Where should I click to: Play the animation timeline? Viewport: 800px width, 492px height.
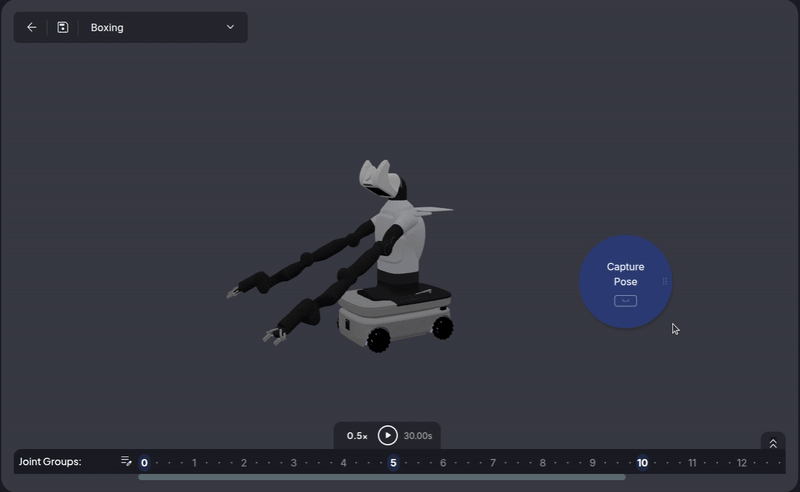coord(388,435)
